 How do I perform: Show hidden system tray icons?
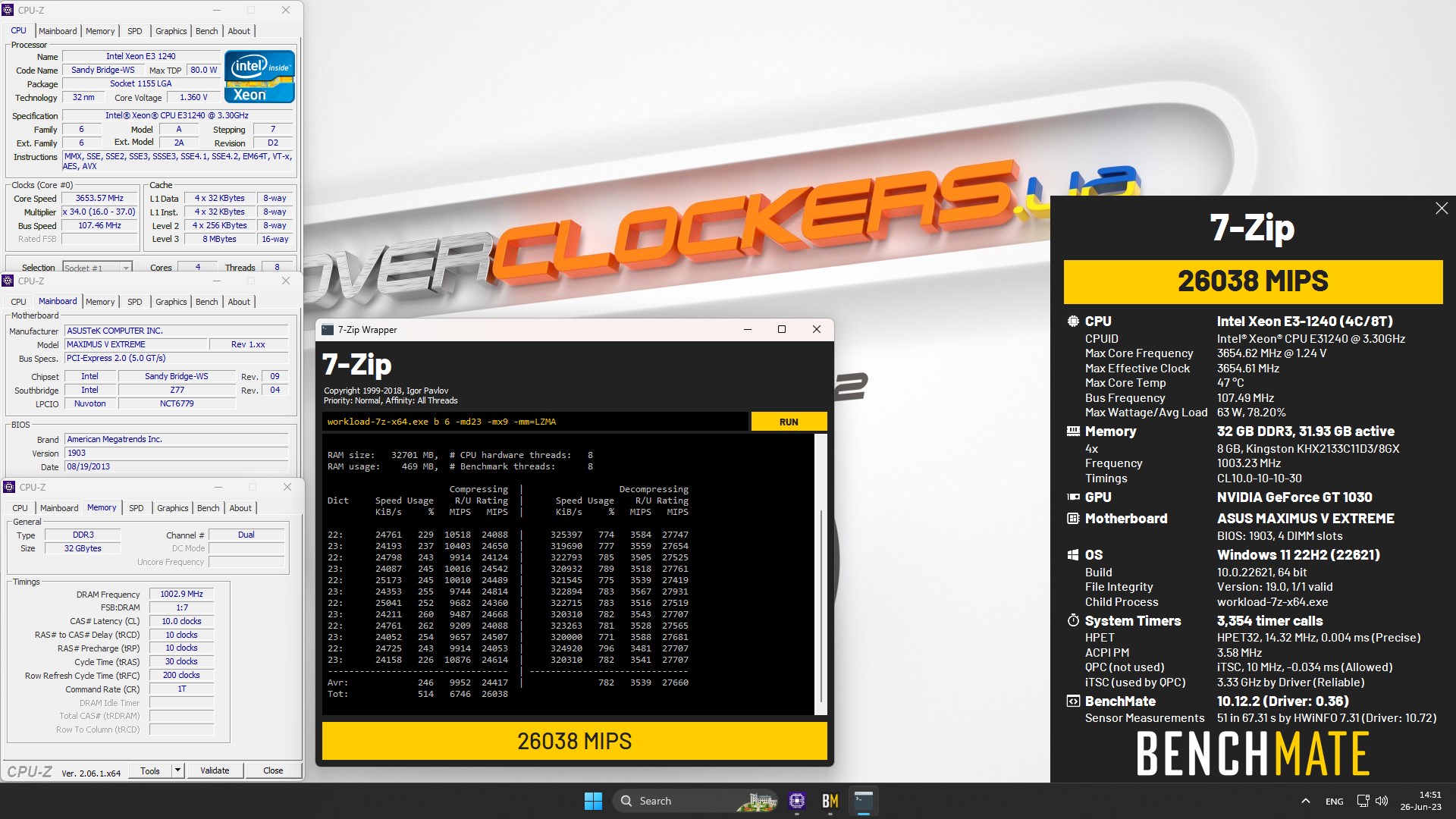point(1305,801)
